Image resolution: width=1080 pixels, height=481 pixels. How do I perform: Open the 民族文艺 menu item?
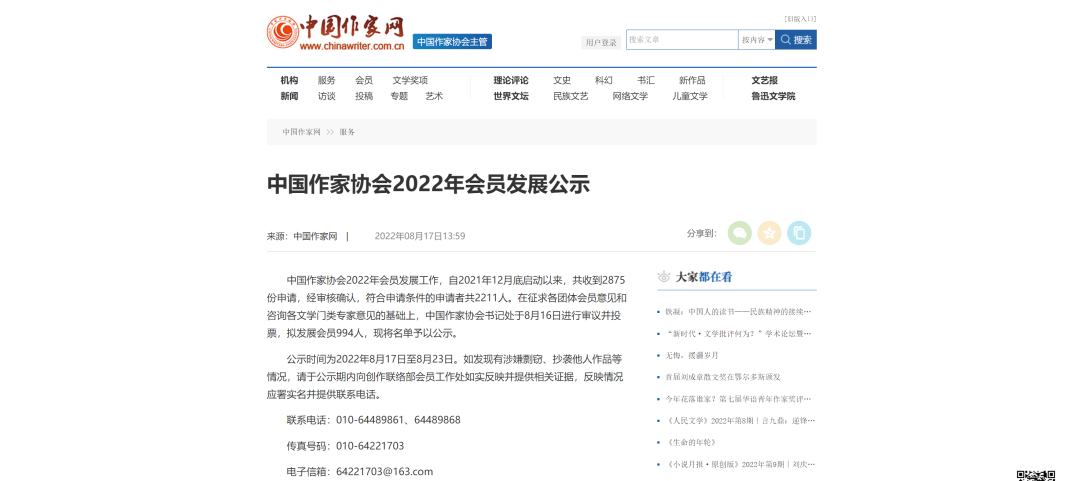coord(571,96)
